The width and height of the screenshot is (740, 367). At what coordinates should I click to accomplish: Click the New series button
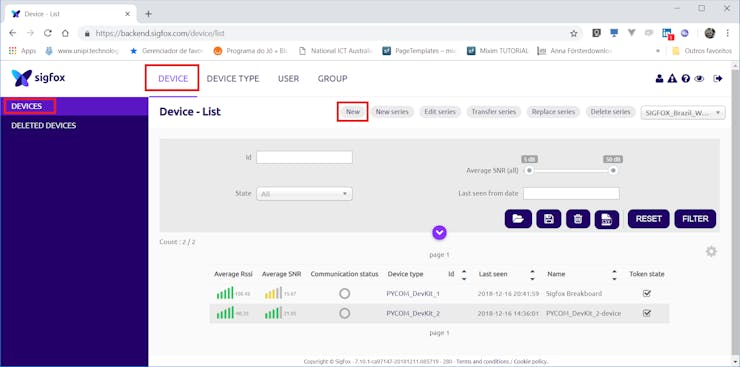[x=392, y=112]
